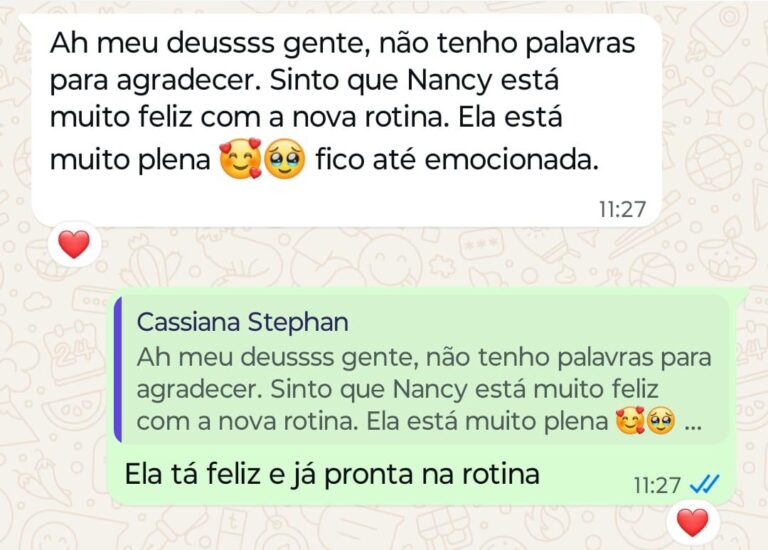Click the 11:27 timestamp on the white message
This screenshot has width=768, height=550.
[623, 209]
